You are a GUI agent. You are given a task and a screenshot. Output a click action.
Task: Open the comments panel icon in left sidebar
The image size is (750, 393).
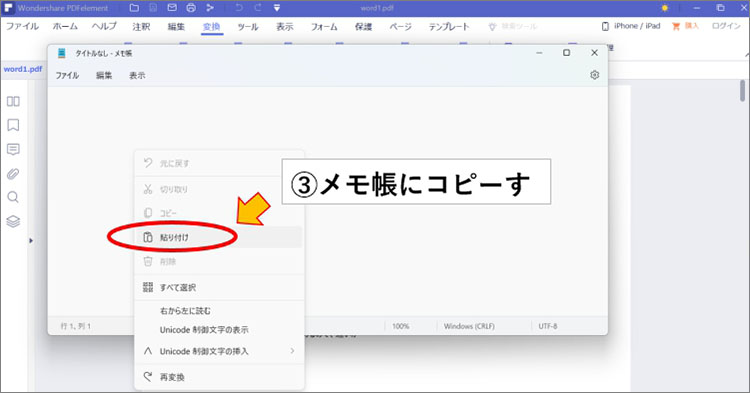13,150
